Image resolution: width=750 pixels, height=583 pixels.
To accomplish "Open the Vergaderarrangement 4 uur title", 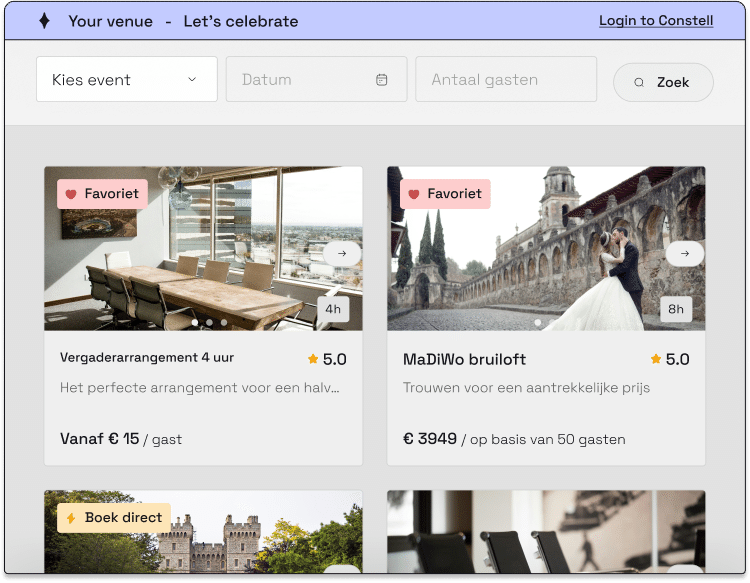I will coord(147,357).
